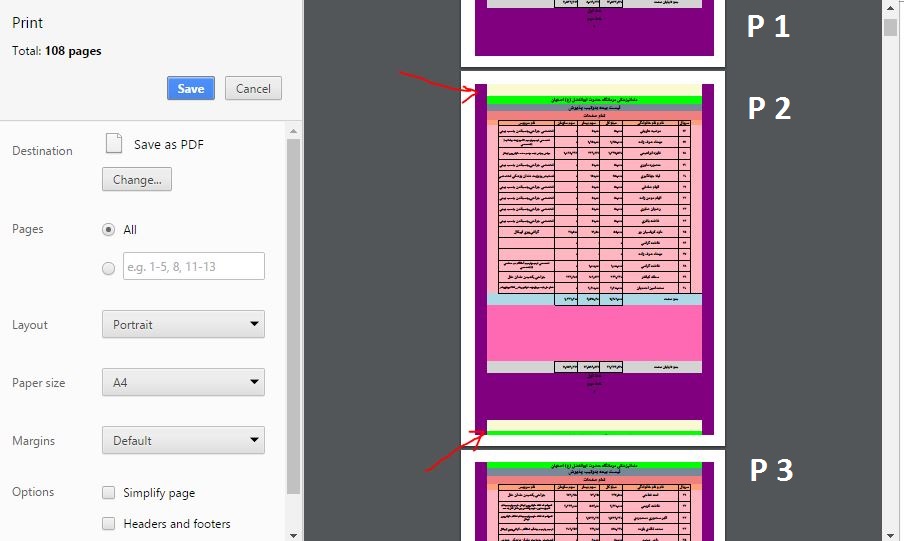Enable the Headers and footers checkbox
Viewport: 904px width, 541px height.
108,523
